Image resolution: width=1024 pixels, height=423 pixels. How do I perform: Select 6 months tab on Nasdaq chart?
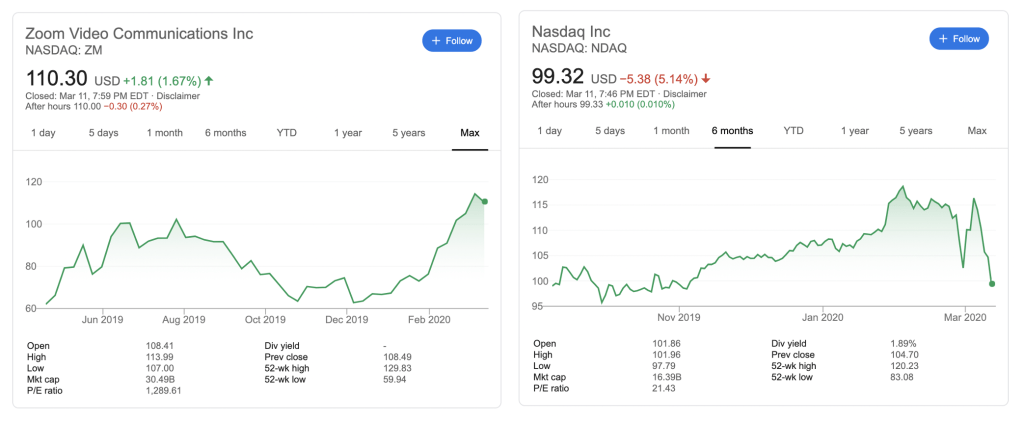[x=732, y=131]
